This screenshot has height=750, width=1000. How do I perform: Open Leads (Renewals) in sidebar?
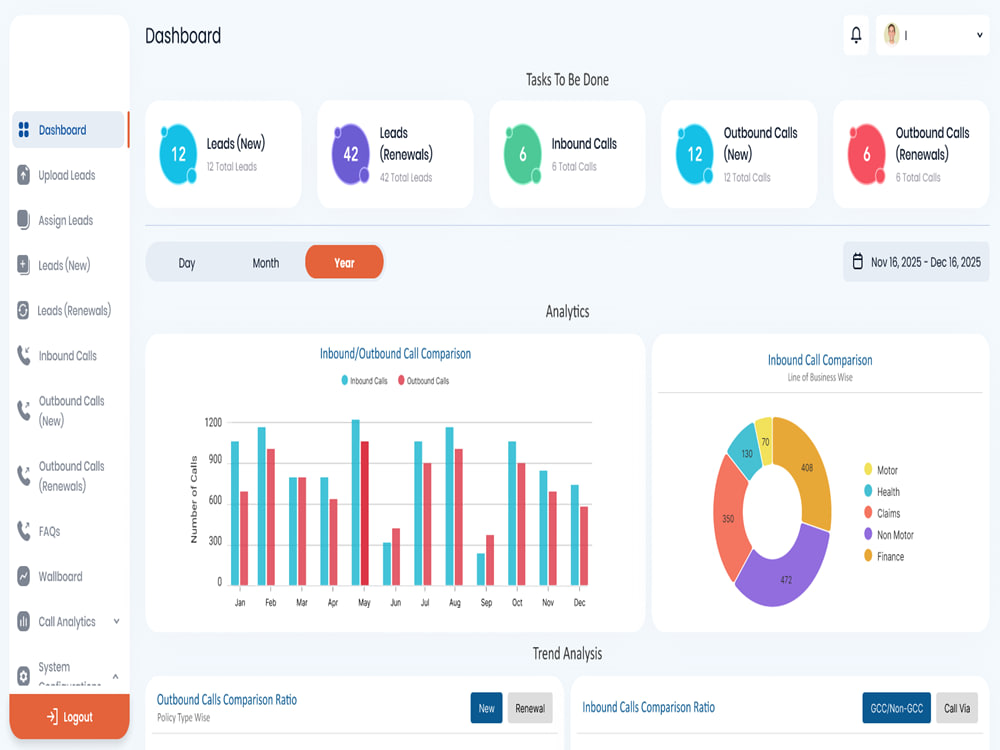tap(74, 311)
